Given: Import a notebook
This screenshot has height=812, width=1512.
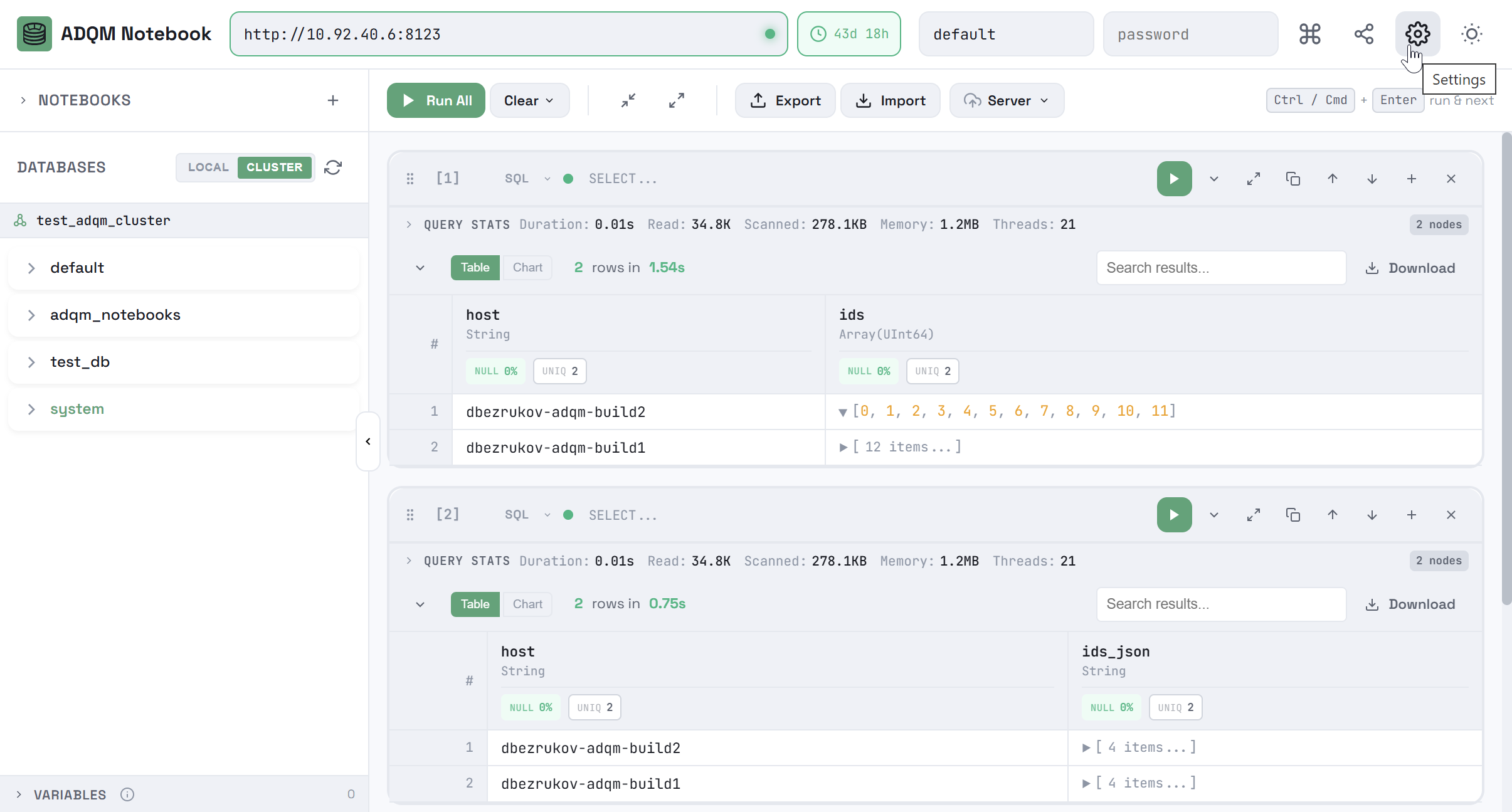Looking at the screenshot, I should pos(891,100).
